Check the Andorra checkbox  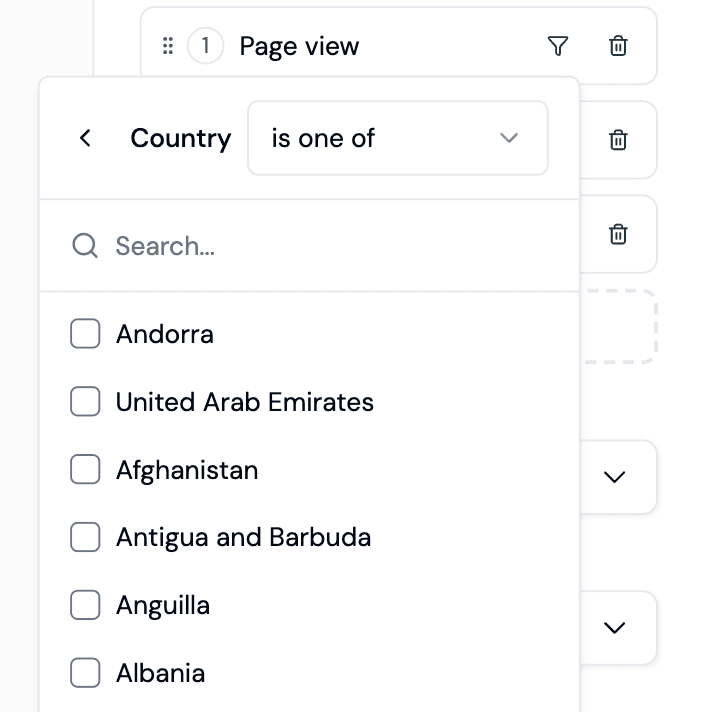pos(85,334)
